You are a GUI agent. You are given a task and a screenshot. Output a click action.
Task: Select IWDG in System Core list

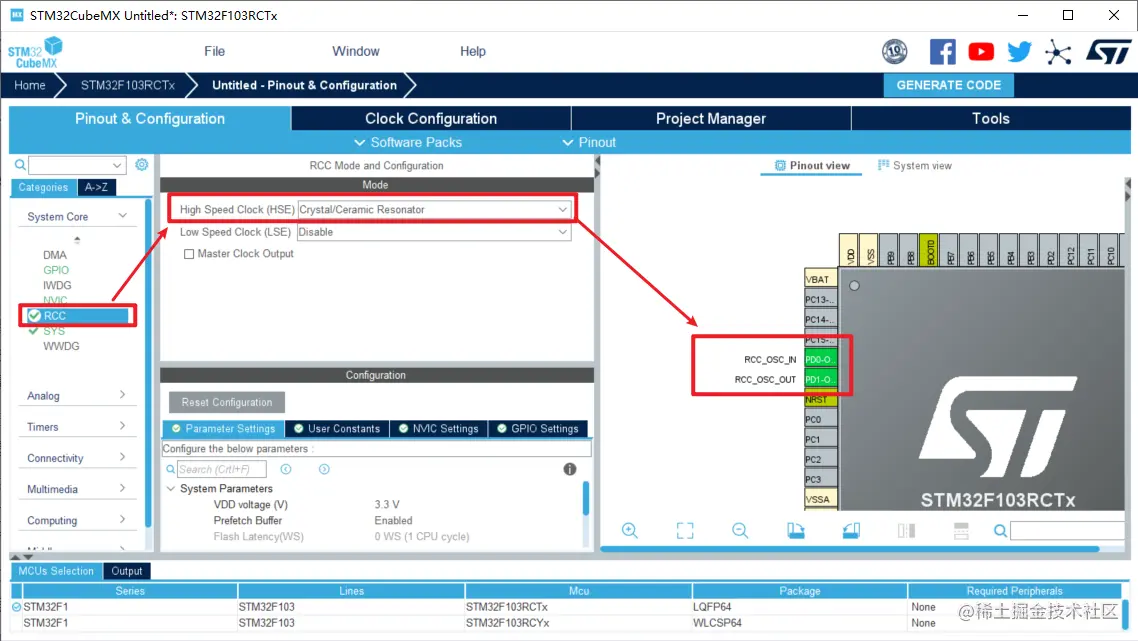tap(57, 285)
